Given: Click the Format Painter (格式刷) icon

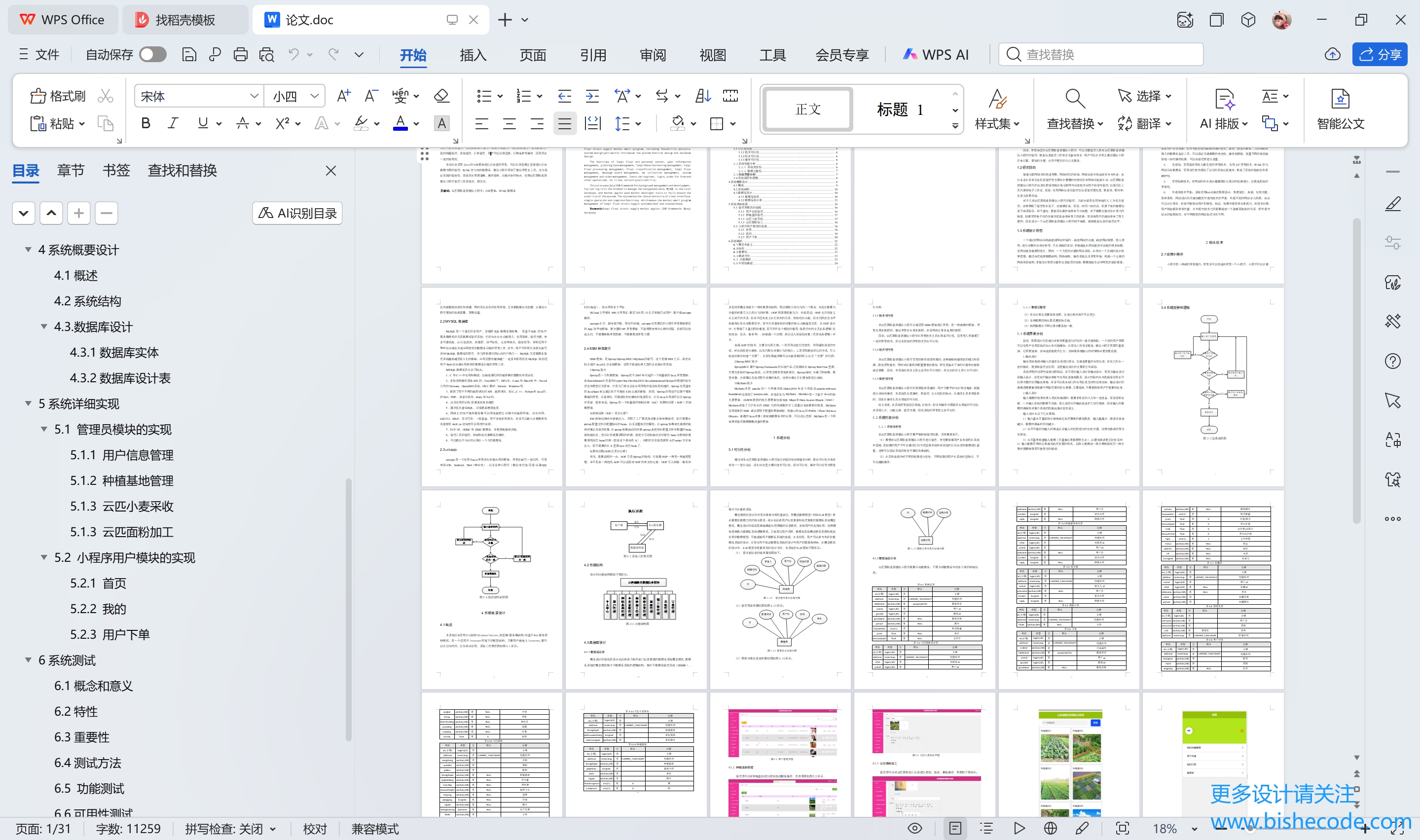Looking at the screenshot, I should tap(38, 96).
